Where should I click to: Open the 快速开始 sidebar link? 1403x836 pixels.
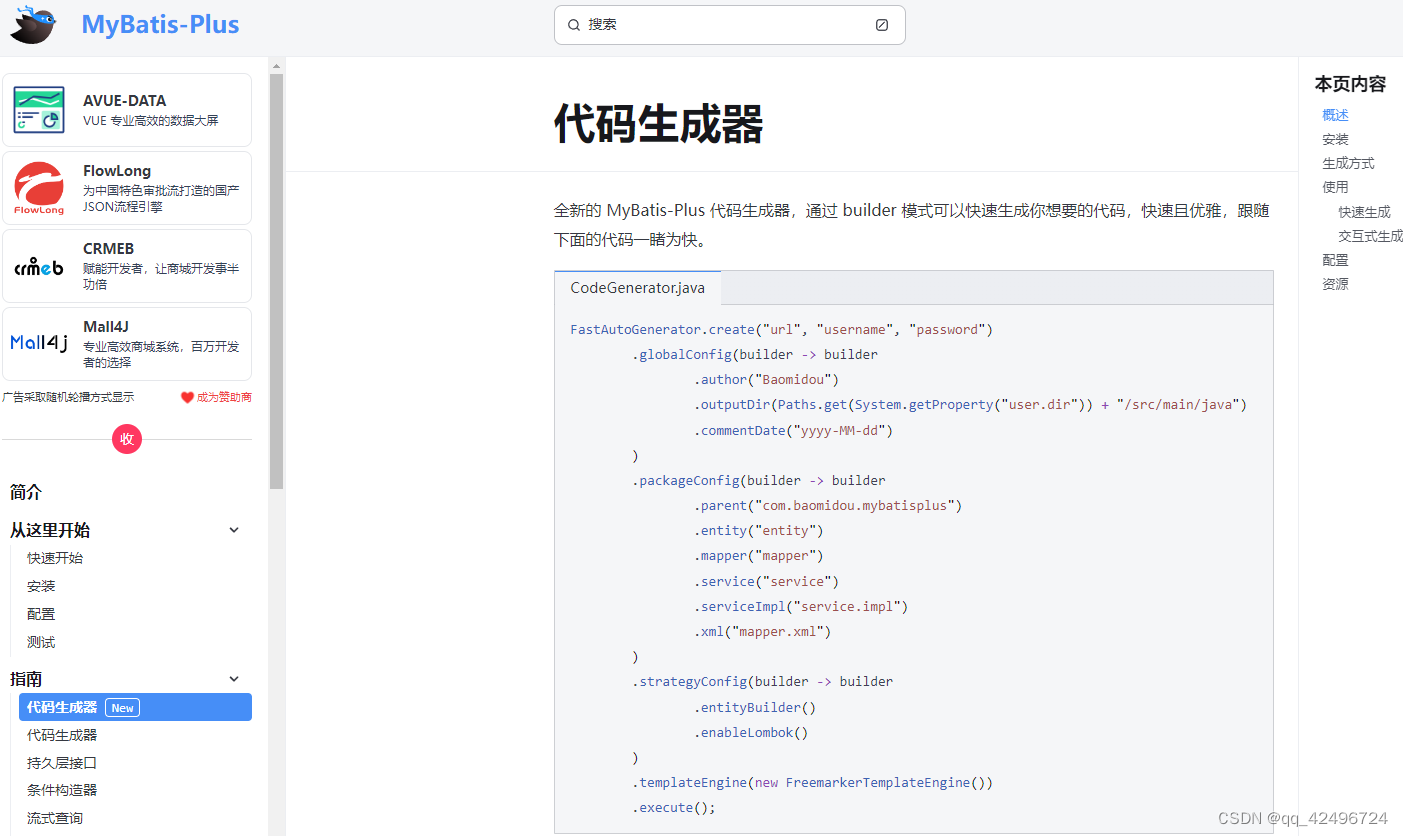click(x=54, y=557)
